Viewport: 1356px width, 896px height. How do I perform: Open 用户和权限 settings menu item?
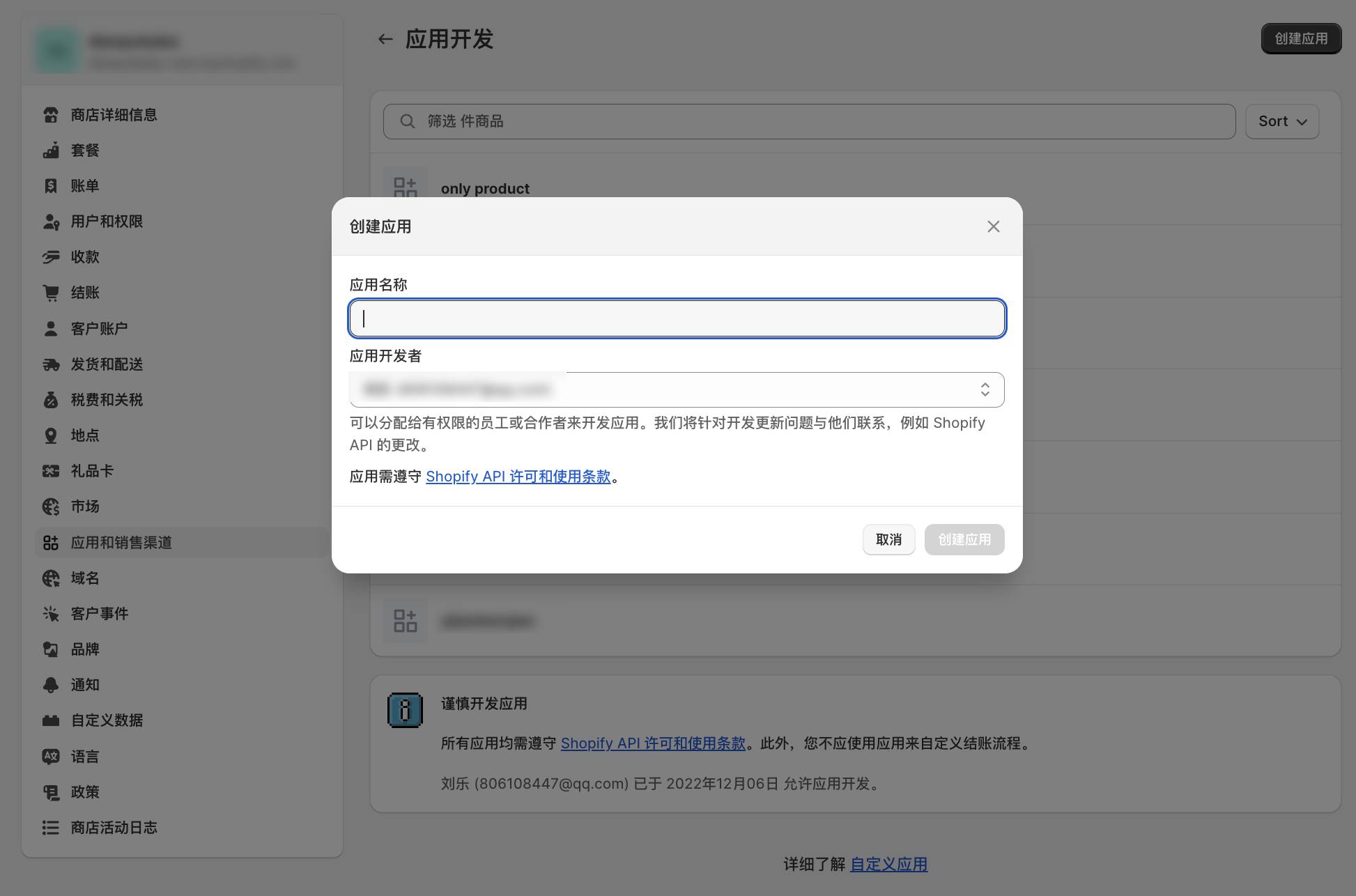coord(107,222)
